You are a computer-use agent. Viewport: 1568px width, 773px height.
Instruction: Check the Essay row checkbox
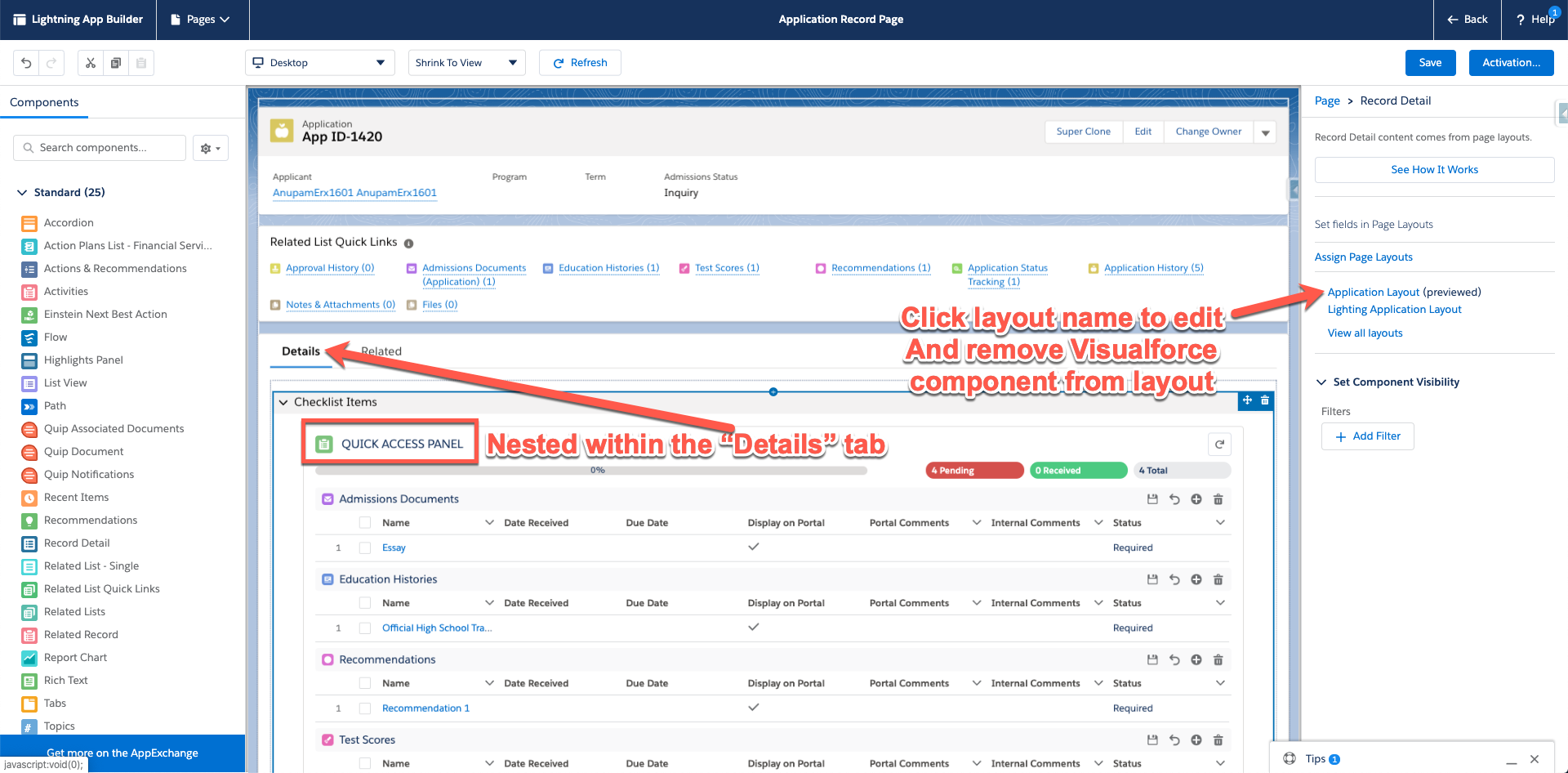click(365, 548)
